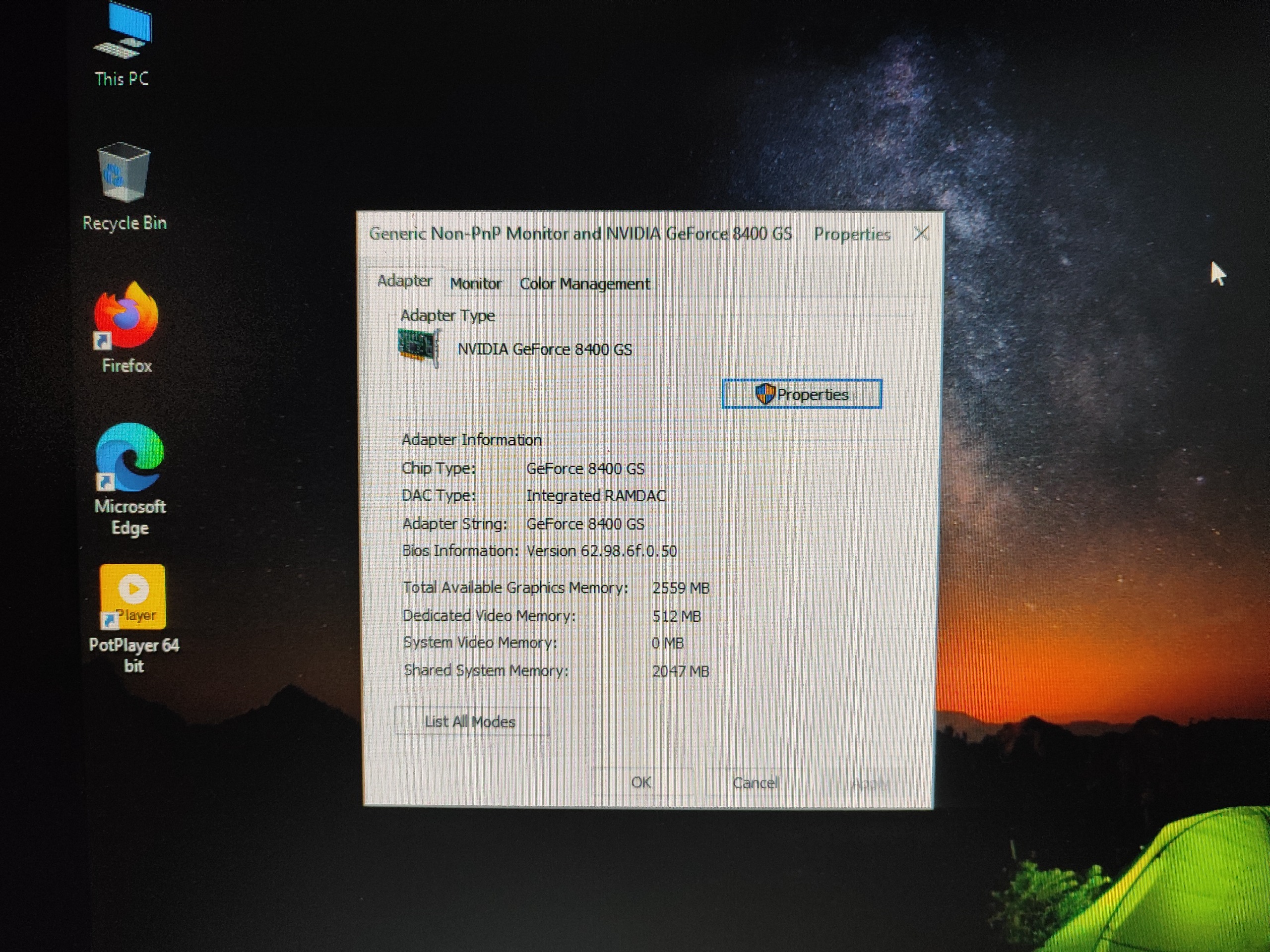Screen dimensions: 1270x952
Task: Click the dialog title bar text
Action: [580, 234]
